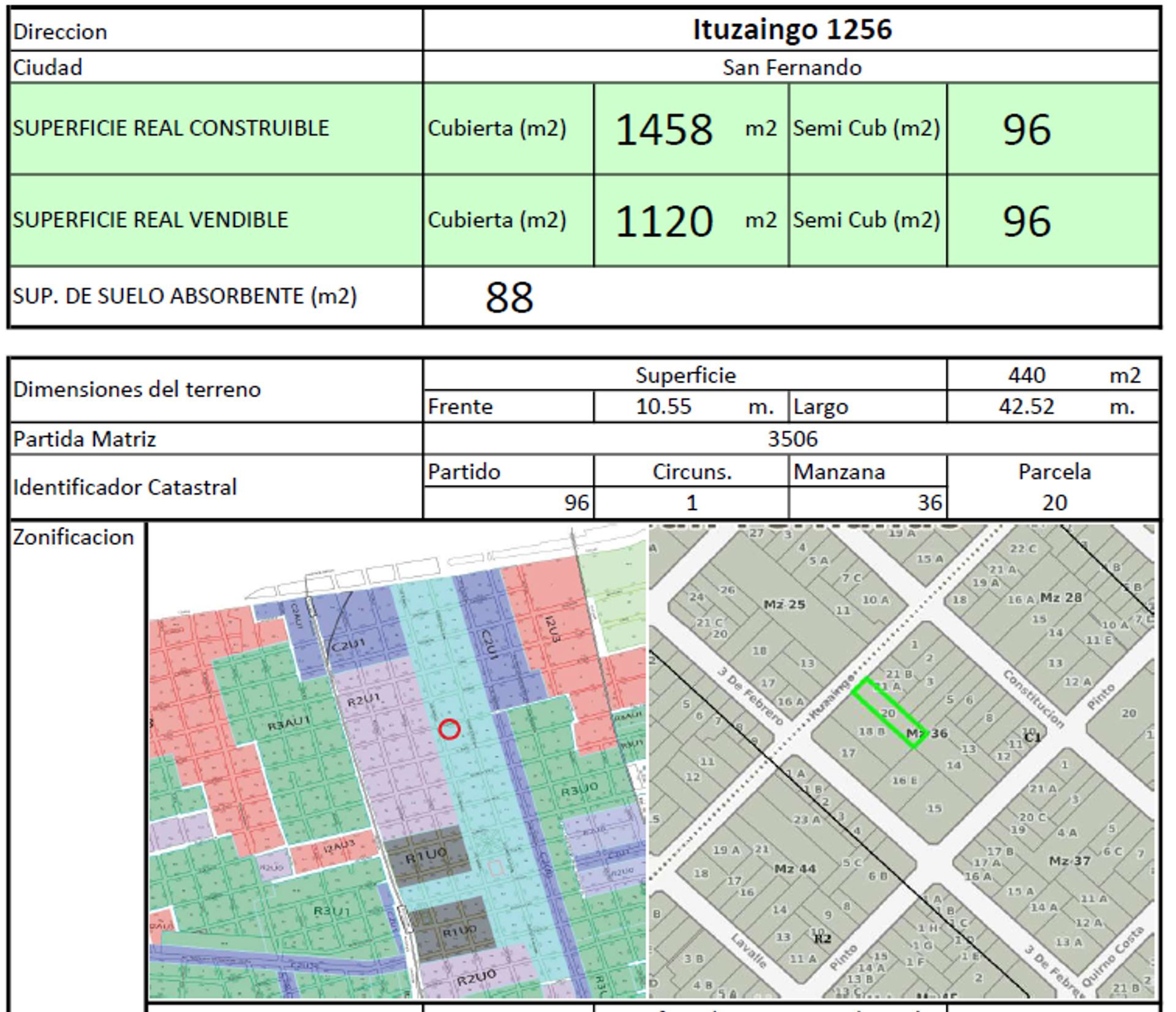Click the 440 superficie value cell
The height and width of the screenshot is (1012, 1176).
pyautogui.click(x=1027, y=375)
